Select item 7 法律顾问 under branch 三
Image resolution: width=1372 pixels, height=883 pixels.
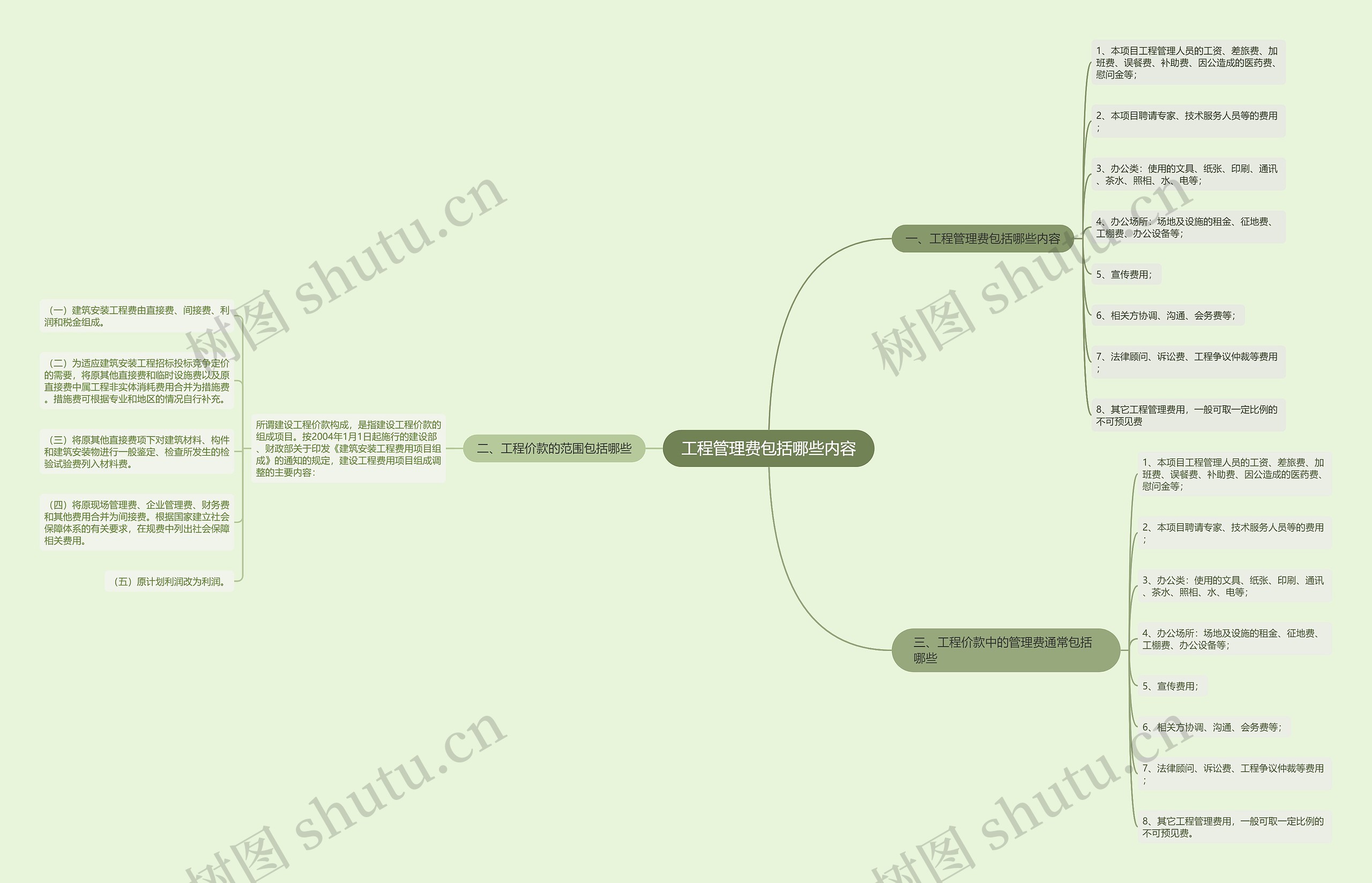click(x=1234, y=774)
